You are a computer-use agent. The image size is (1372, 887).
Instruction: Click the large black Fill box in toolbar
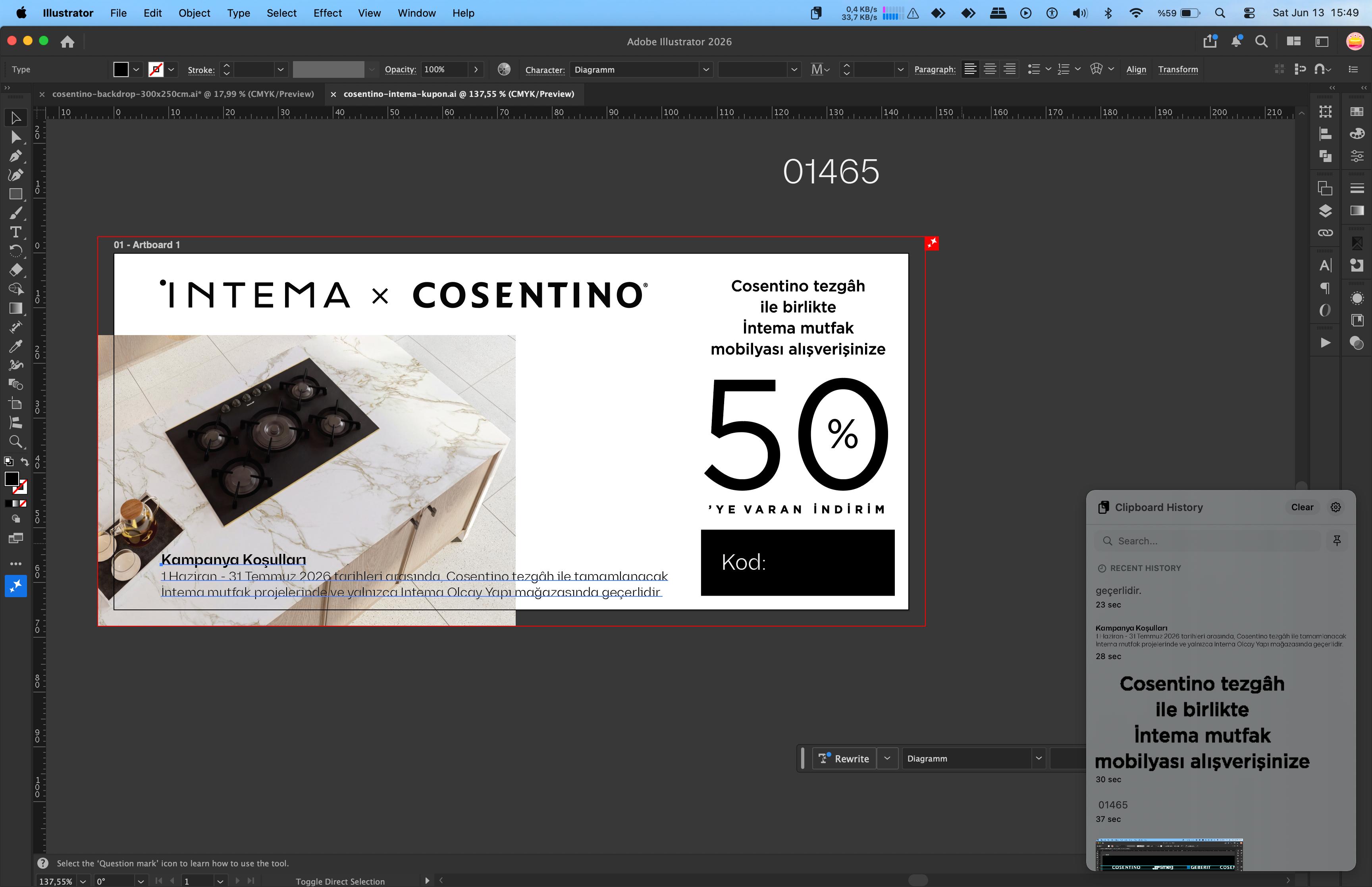12,478
